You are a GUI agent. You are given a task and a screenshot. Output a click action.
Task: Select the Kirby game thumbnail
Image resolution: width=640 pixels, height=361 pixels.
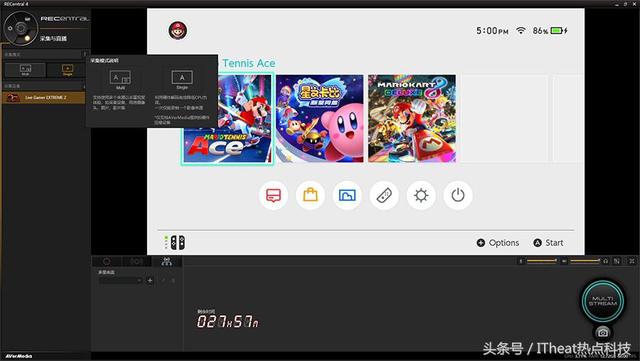pos(320,118)
